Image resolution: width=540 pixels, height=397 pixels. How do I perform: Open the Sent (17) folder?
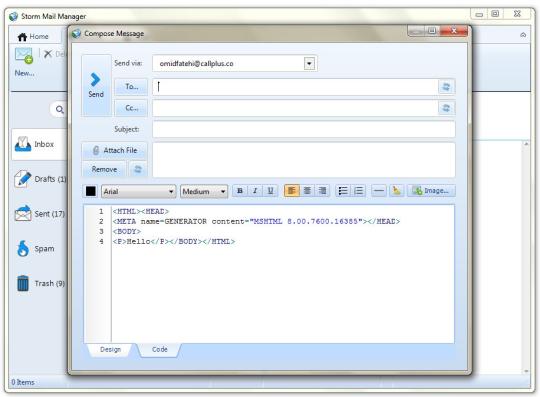point(40,214)
